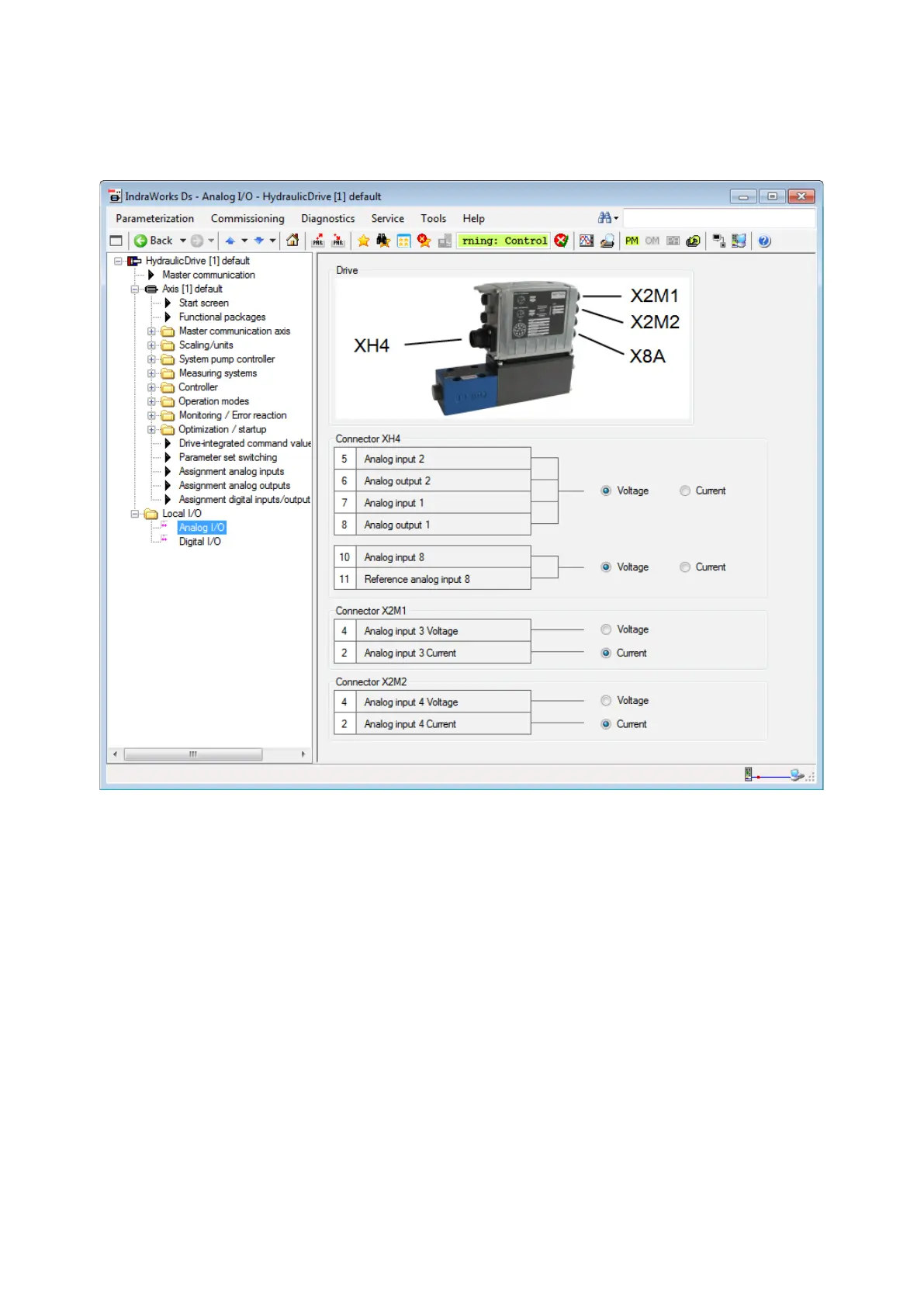
Task: Open the Tools menu
Action: click(434, 219)
